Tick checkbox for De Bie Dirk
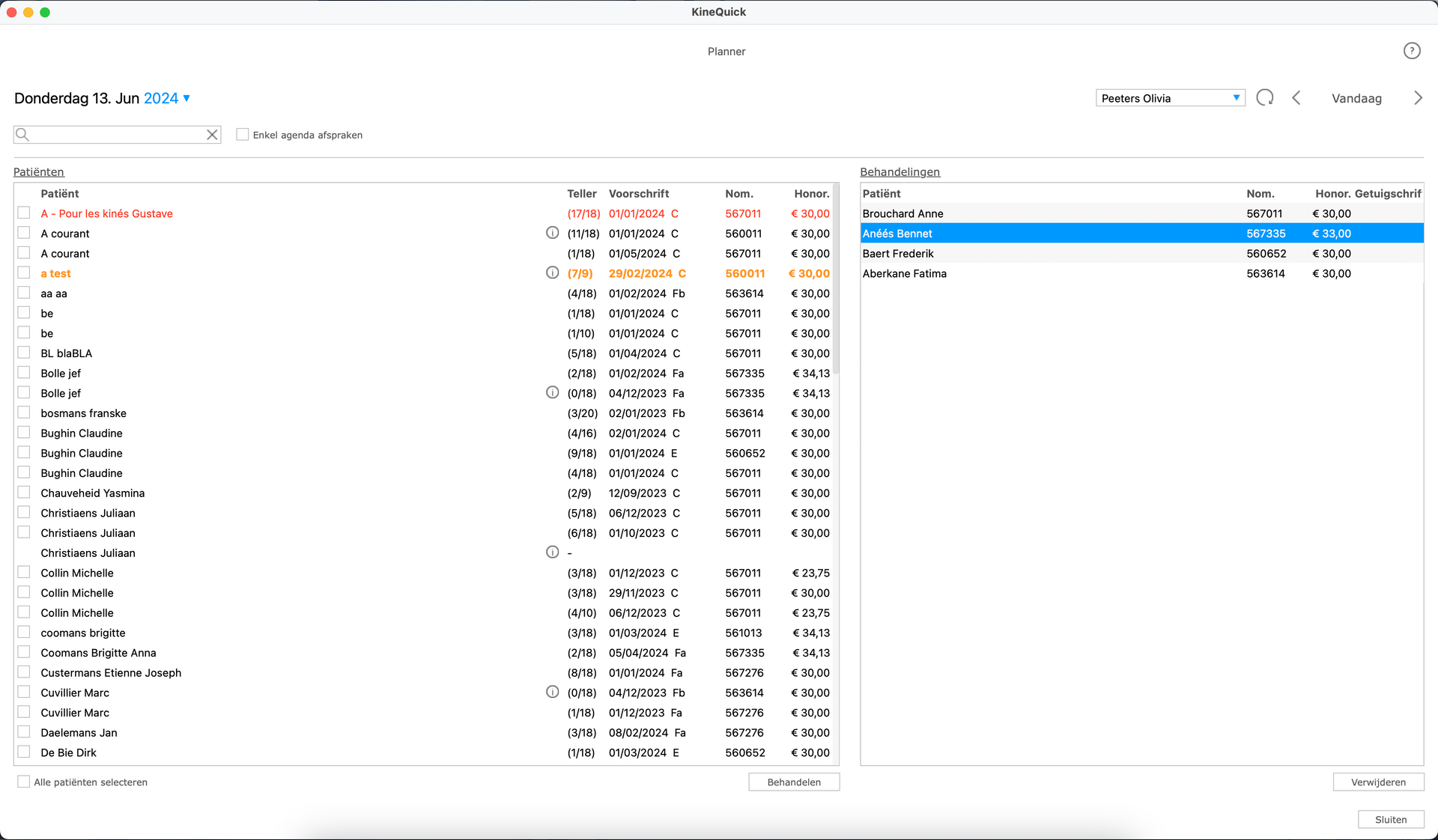The height and width of the screenshot is (840, 1438). tap(24, 752)
